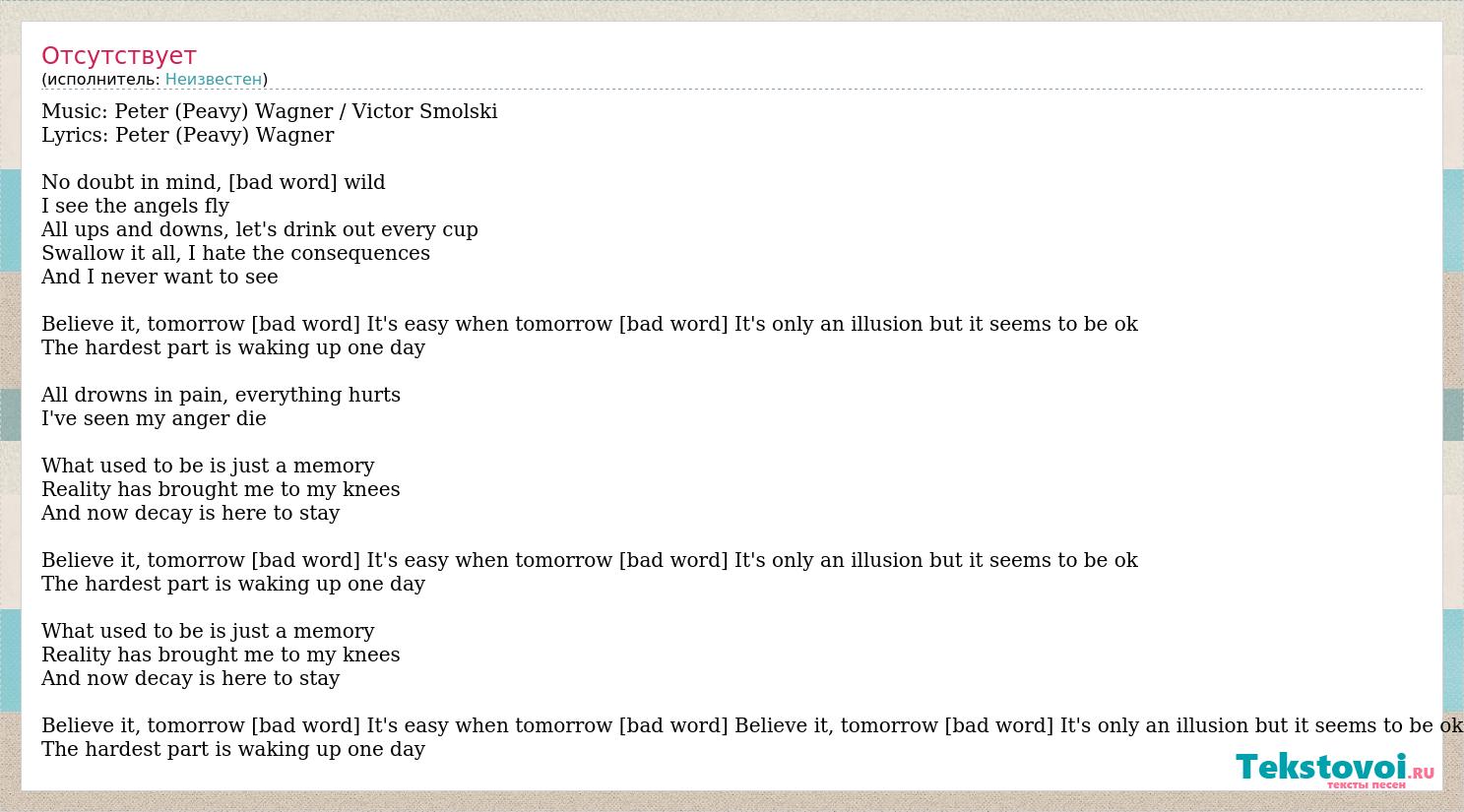1464x812 pixels.
Task: Click the '.RU' part of the logo
Action: (x=1421, y=774)
